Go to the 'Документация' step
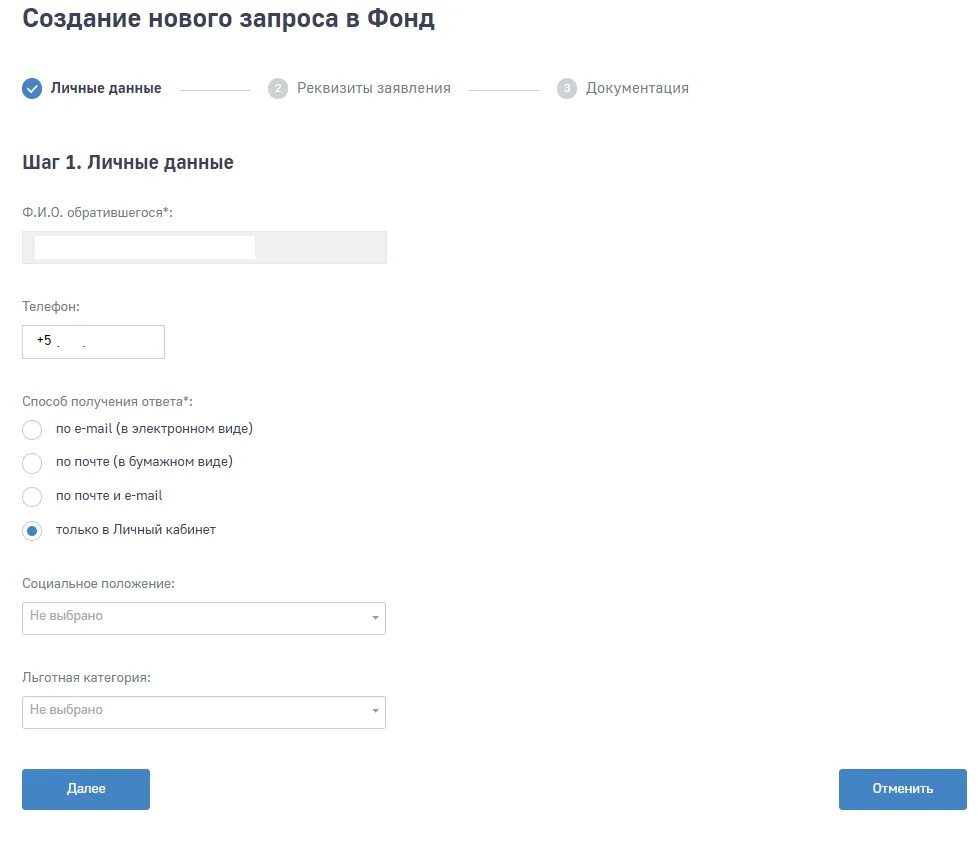Screen dimensions: 978x850 (x=637, y=88)
